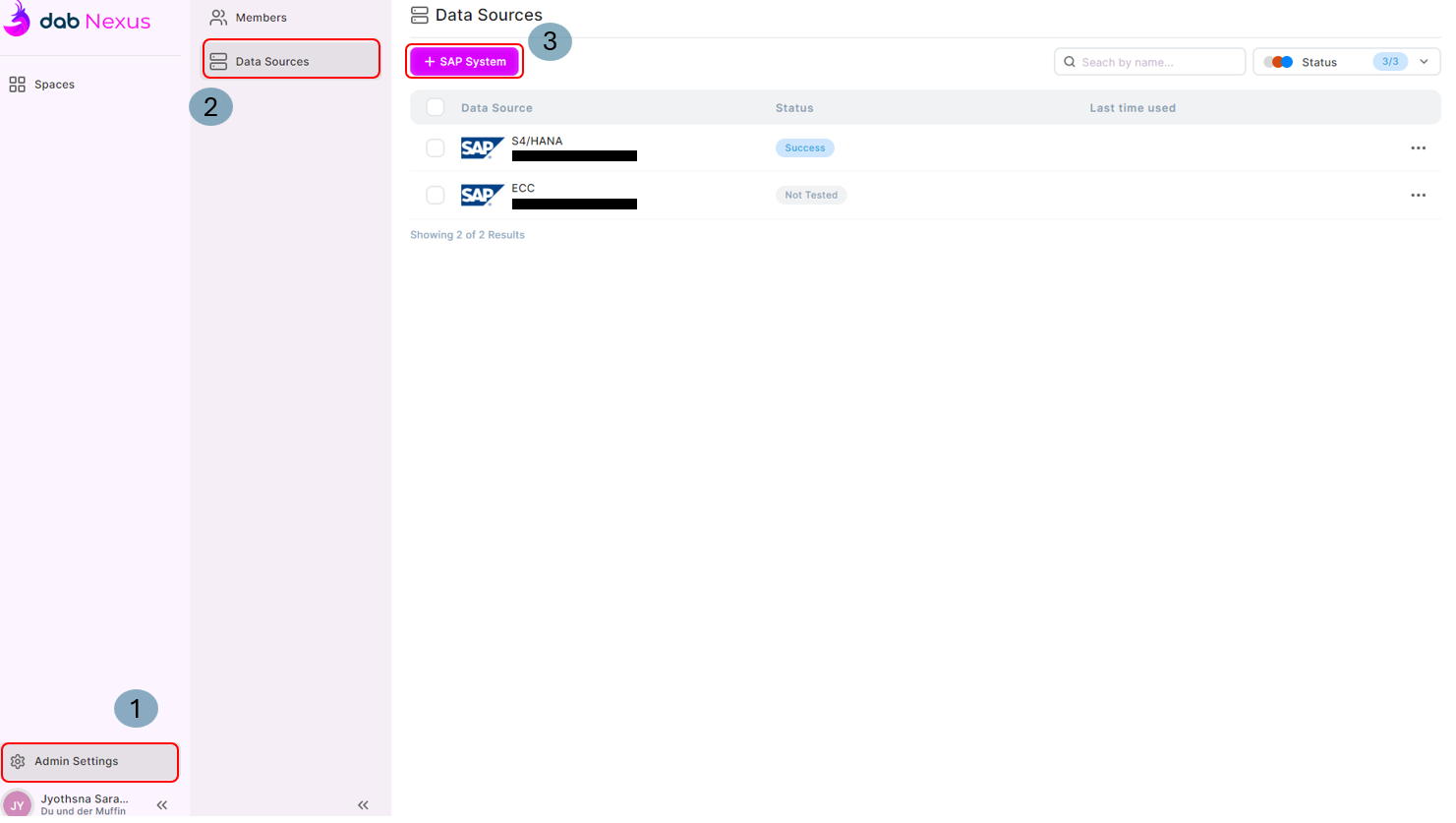Image resolution: width=1456 pixels, height=823 pixels.
Task: Click the SAP logo on the ECC row
Action: 483,195
